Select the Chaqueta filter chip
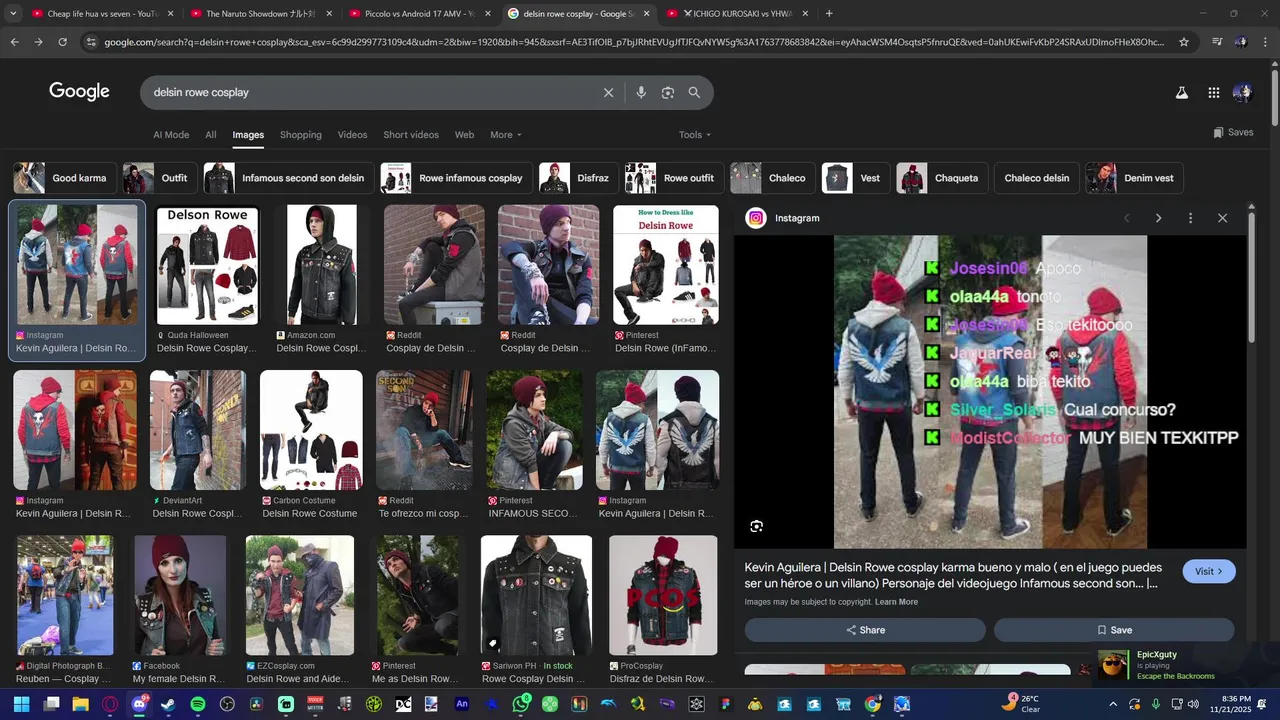1280x720 pixels. pos(942,178)
